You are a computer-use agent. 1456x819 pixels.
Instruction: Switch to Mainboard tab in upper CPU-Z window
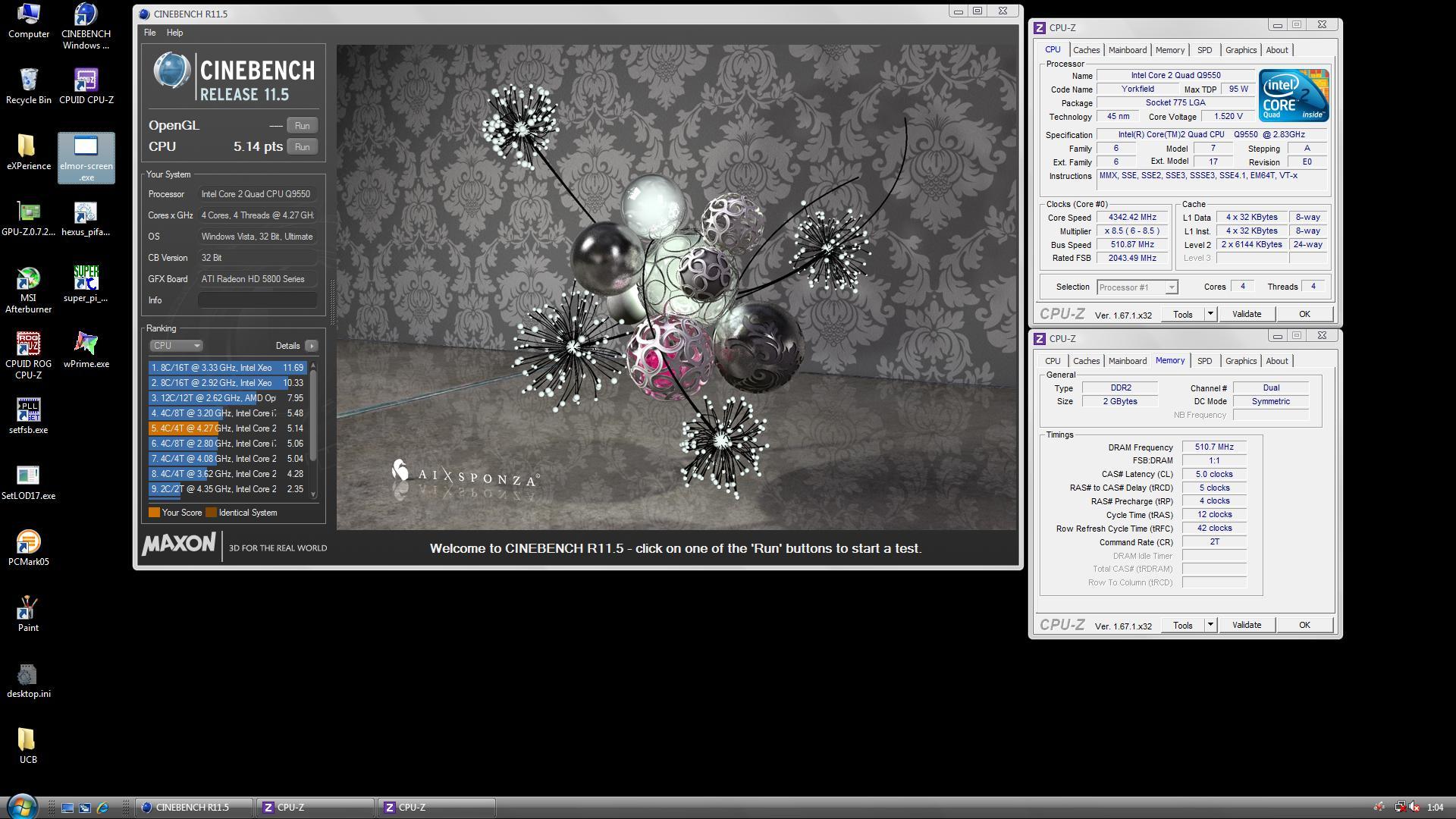(x=1127, y=50)
